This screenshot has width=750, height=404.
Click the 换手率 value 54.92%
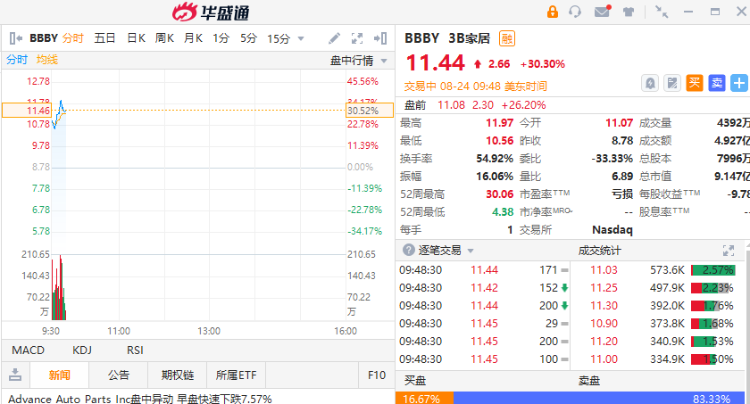click(x=495, y=158)
